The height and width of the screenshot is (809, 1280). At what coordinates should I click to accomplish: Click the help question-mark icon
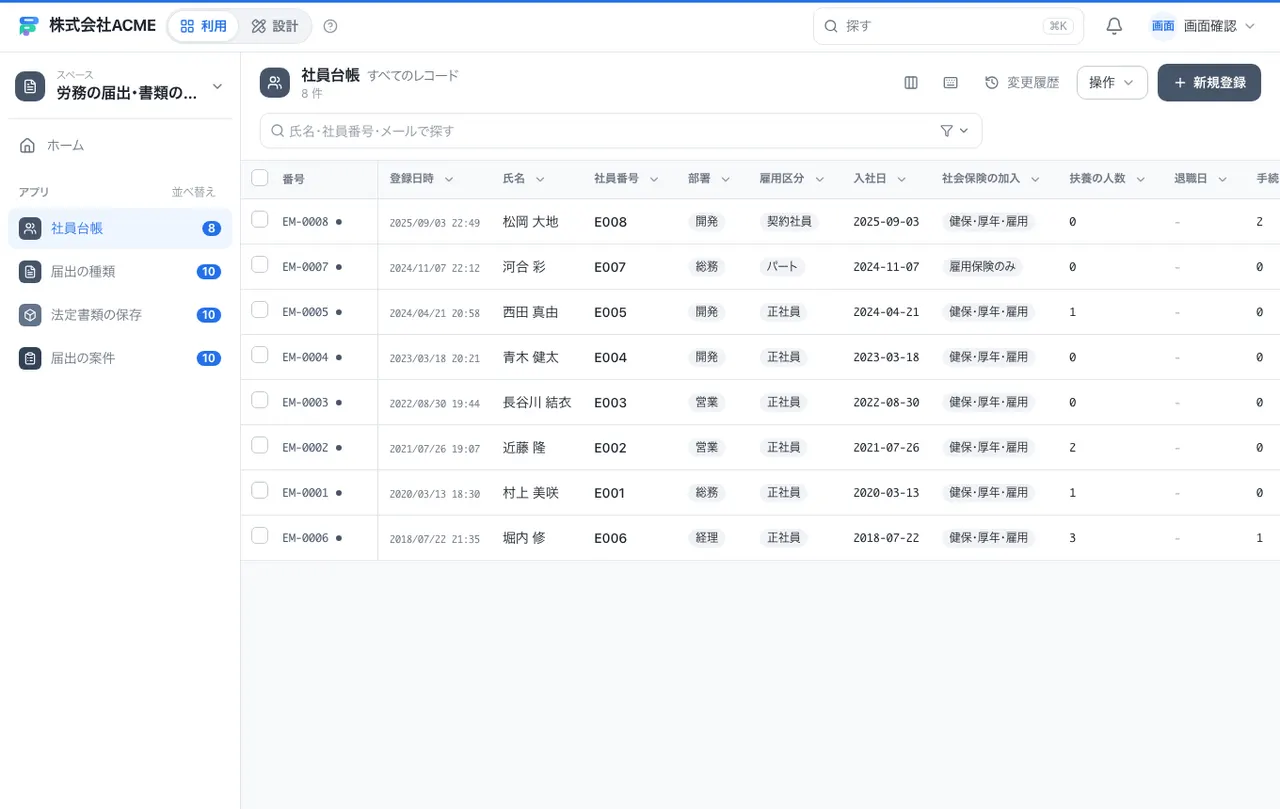click(x=331, y=26)
